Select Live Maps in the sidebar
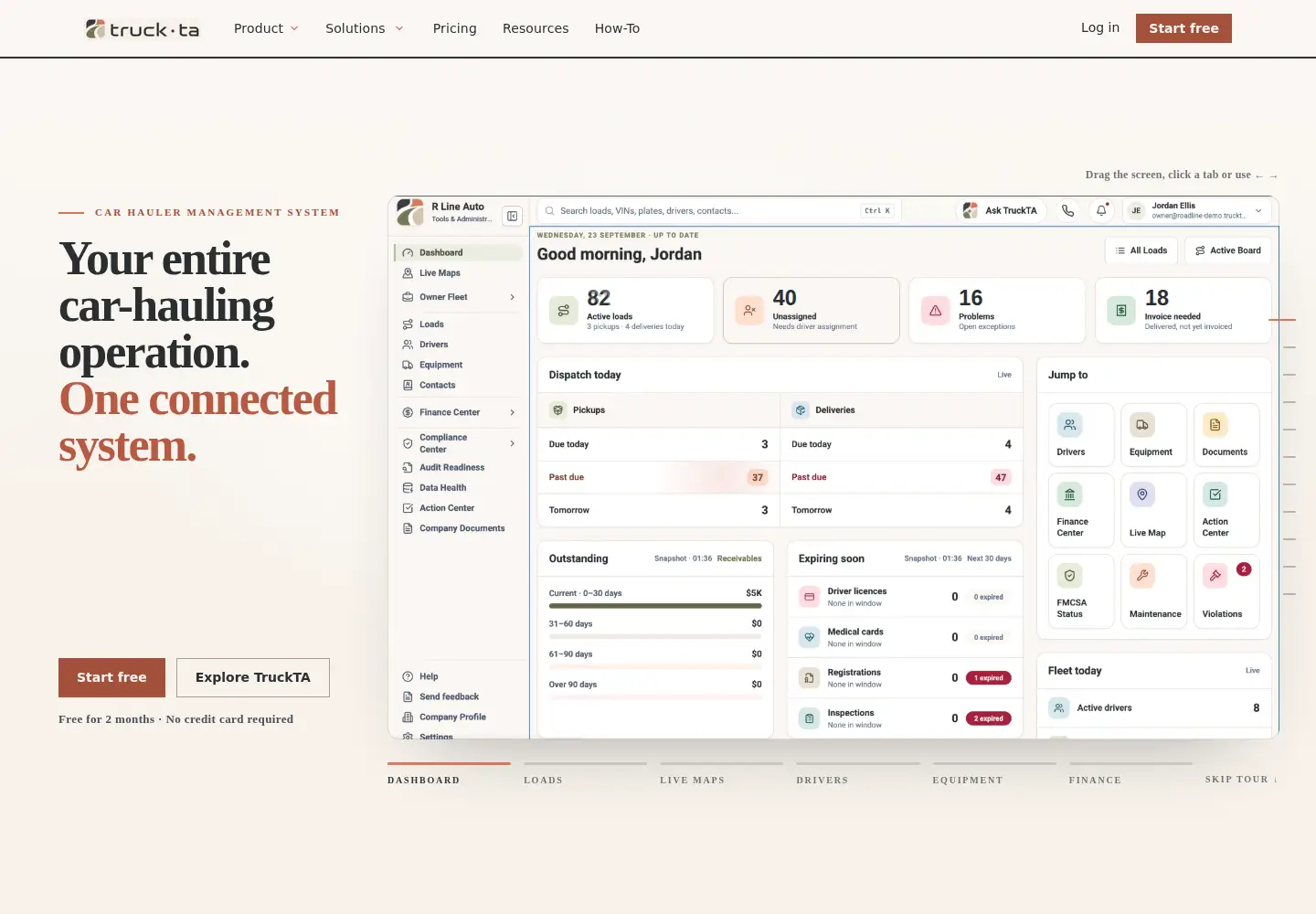 459,273
